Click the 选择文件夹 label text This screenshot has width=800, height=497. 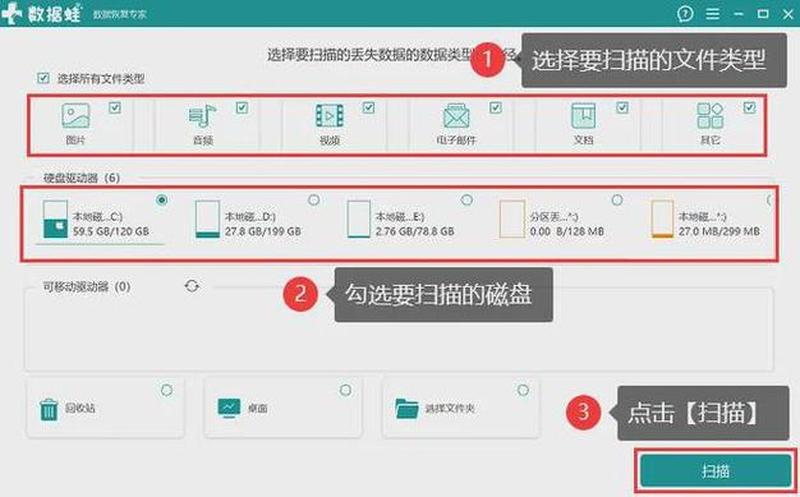point(449,408)
